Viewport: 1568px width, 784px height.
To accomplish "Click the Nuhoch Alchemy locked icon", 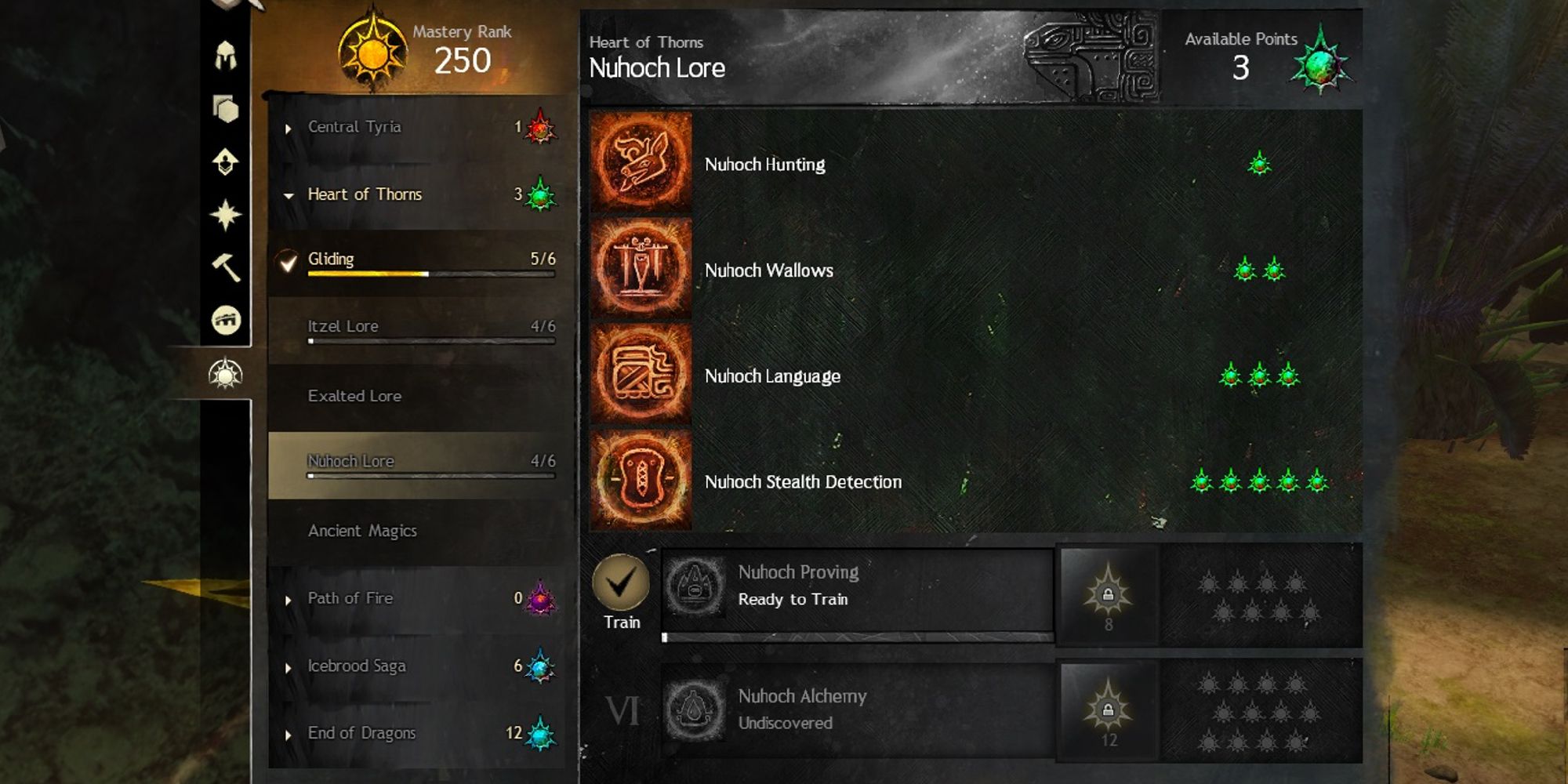I will click(x=694, y=710).
